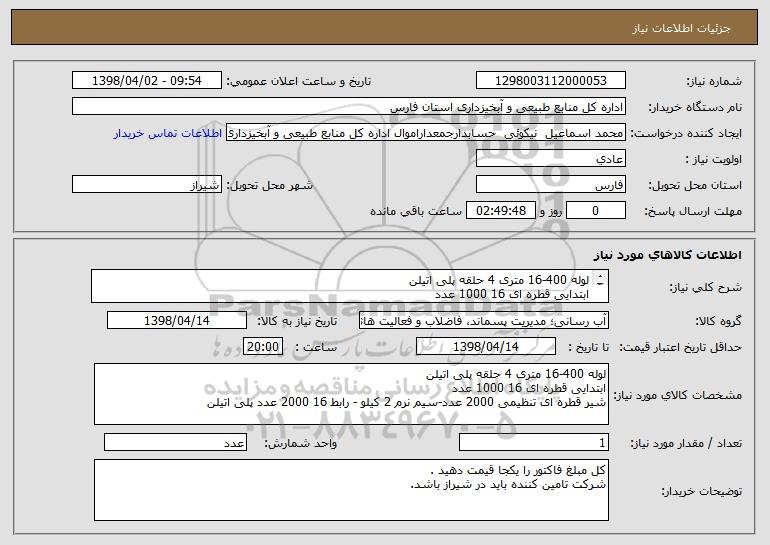The width and height of the screenshot is (770, 545).
Task: Click the delivery province field فارس
Action: tap(551, 185)
